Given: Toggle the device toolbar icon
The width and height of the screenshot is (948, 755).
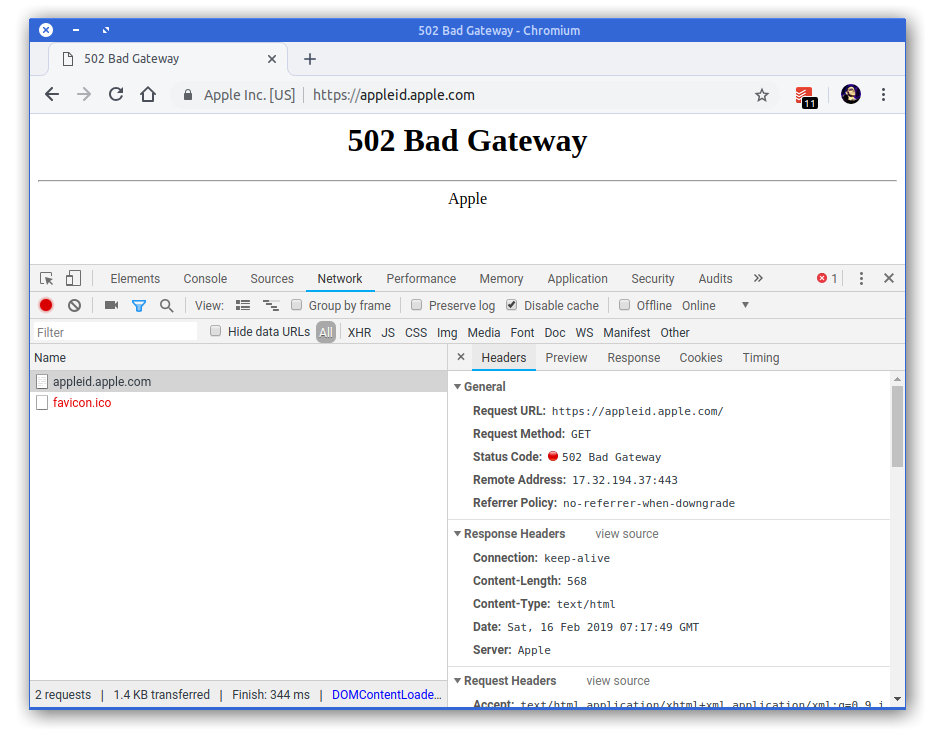Looking at the screenshot, I should (73, 278).
